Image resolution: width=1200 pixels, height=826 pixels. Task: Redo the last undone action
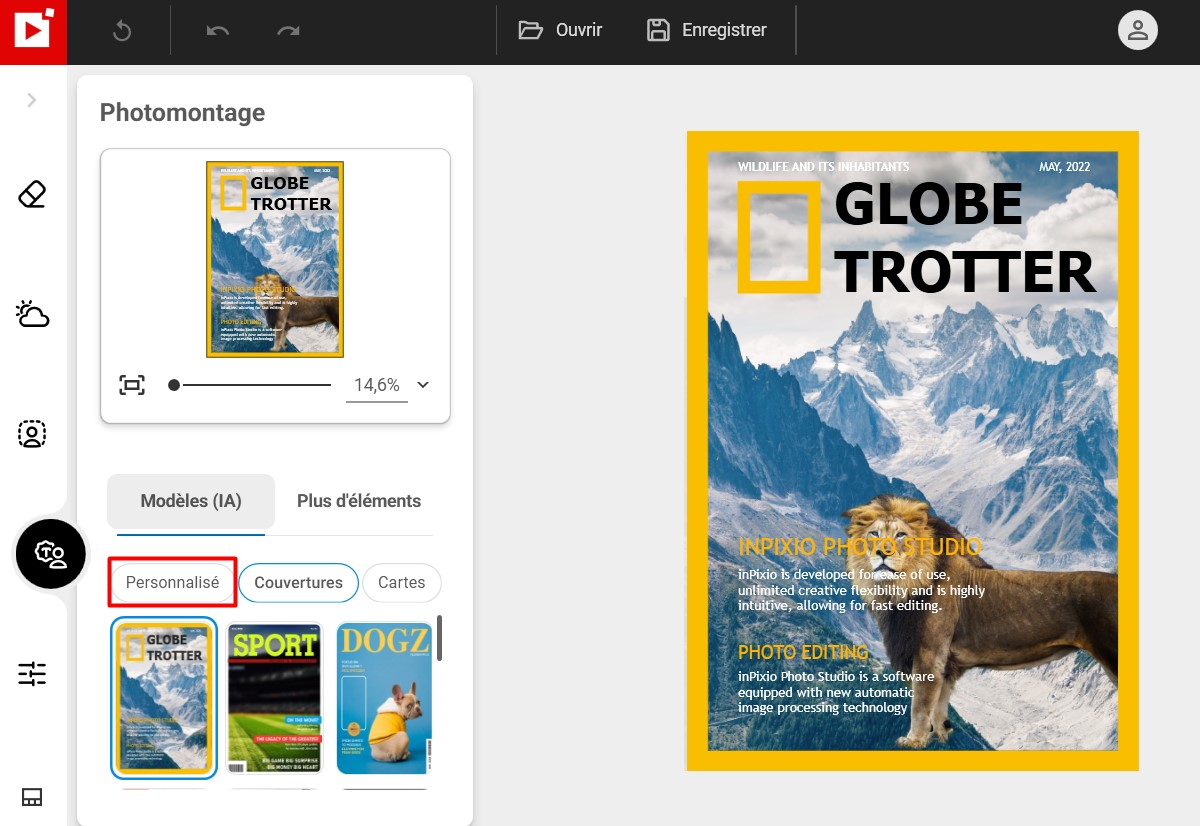coord(288,31)
